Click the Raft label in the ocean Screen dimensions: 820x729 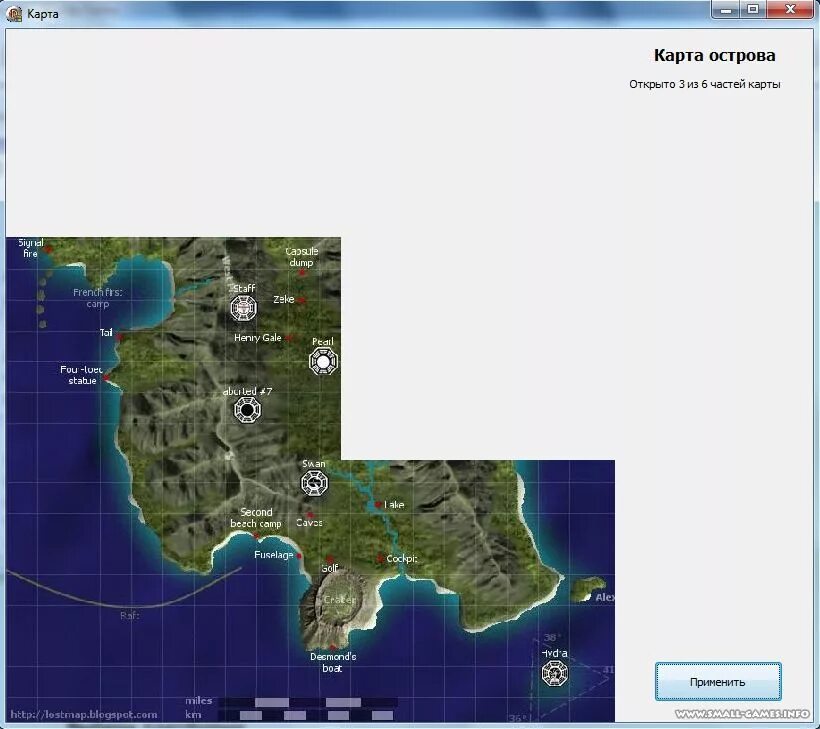click(x=129, y=616)
